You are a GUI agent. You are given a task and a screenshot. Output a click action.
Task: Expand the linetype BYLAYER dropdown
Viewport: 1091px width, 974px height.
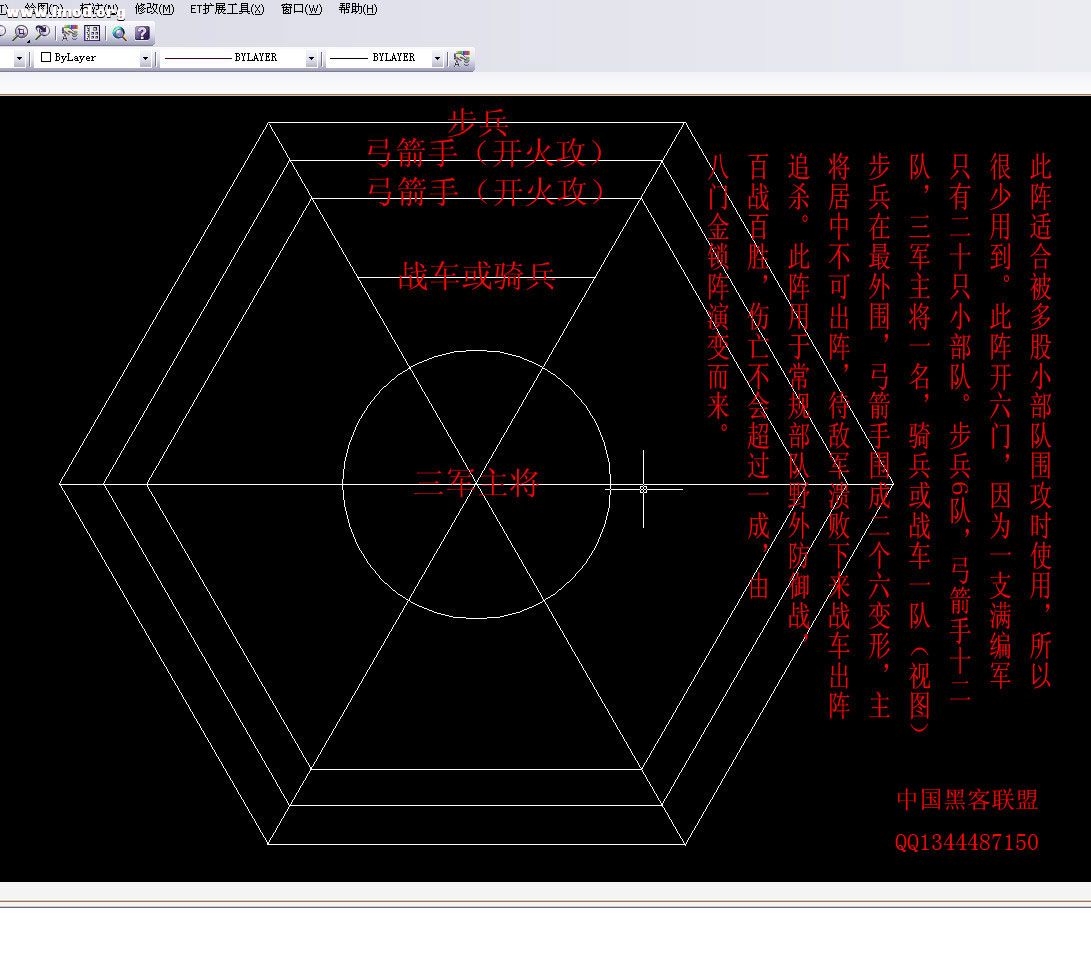311,59
